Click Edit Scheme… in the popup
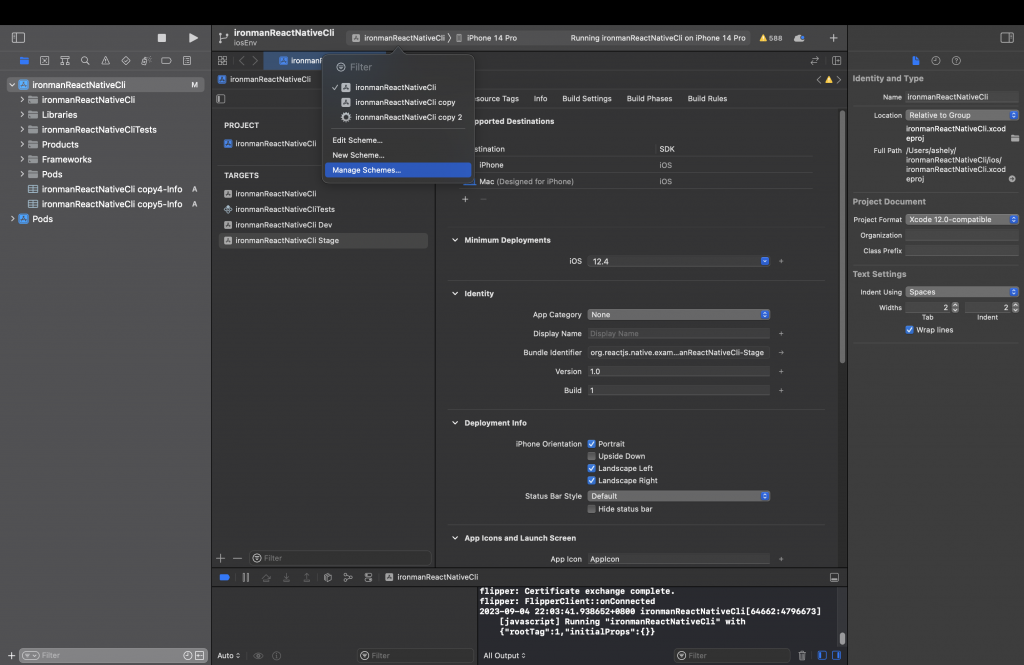This screenshot has height=665, width=1024. point(357,140)
